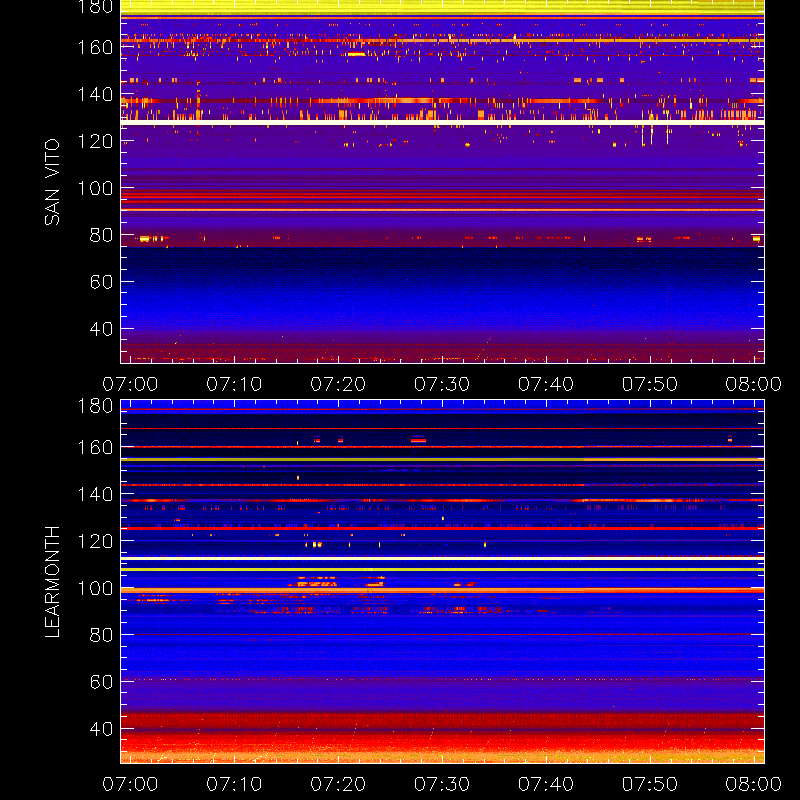Click the 07:50 time label under San Vito plot

point(649,384)
